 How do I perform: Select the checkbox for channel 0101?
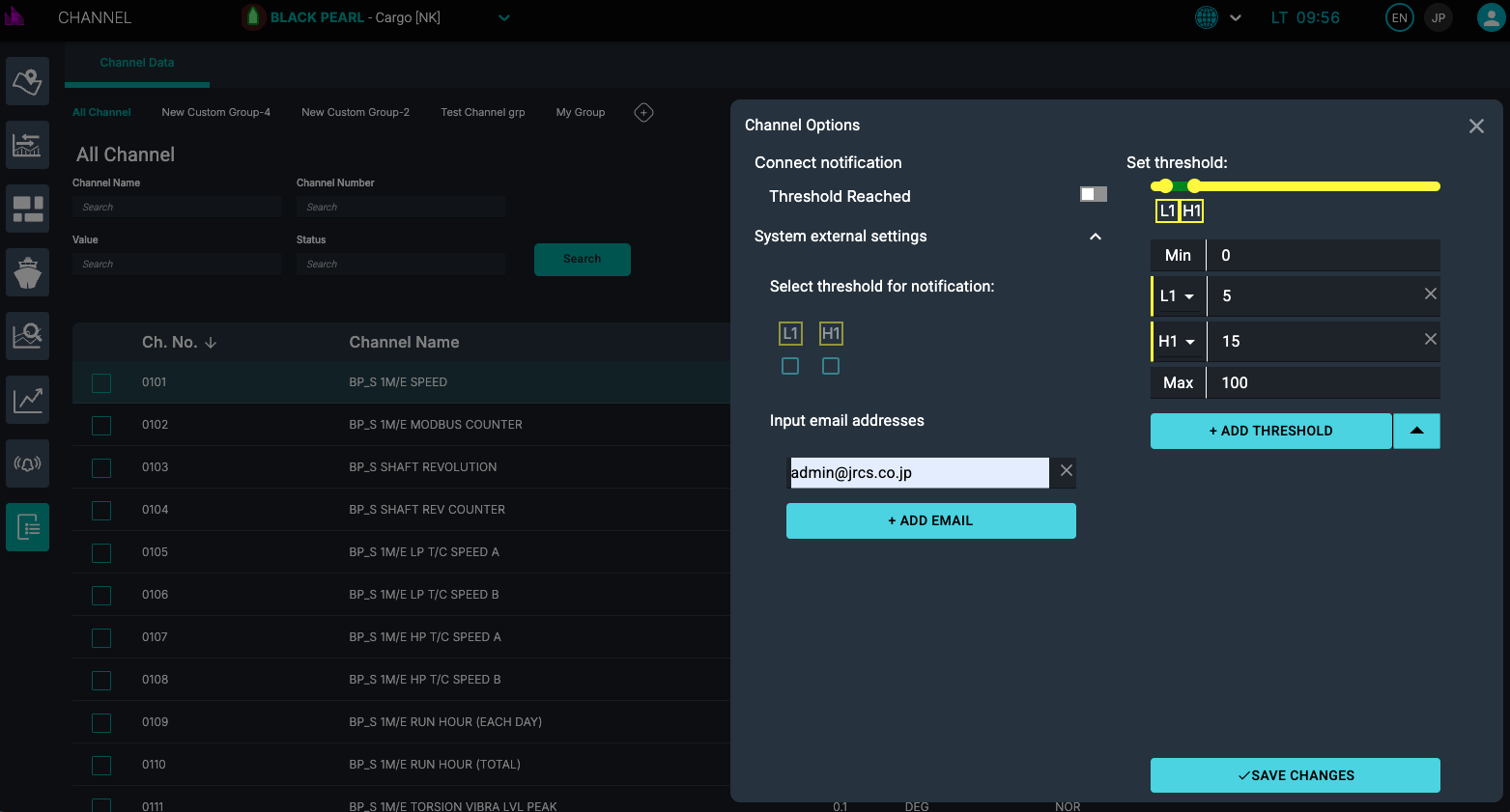[x=101, y=383]
